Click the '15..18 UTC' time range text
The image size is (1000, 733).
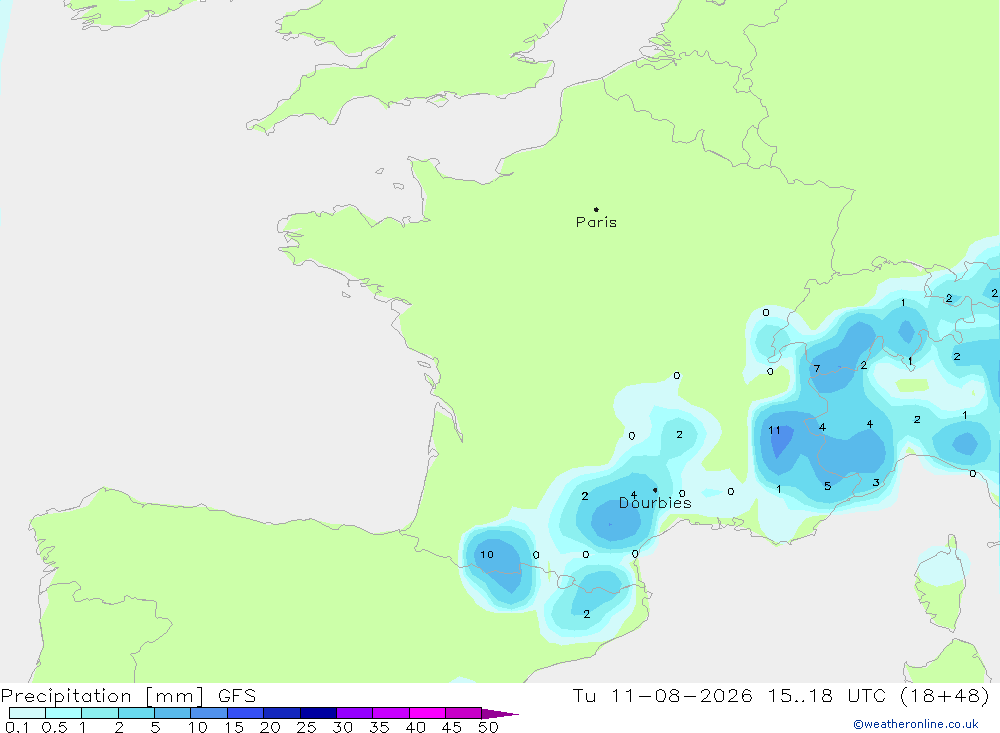pyautogui.click(x=826, y=695)
